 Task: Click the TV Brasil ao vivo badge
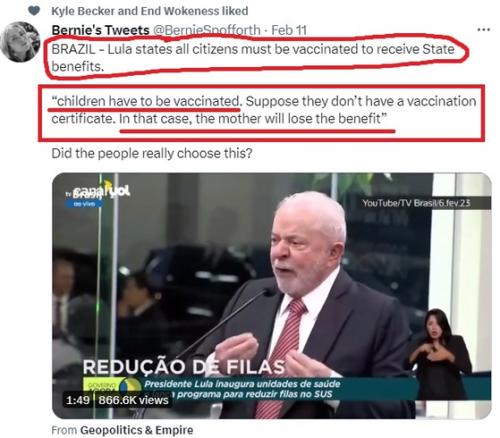point(83,199)
